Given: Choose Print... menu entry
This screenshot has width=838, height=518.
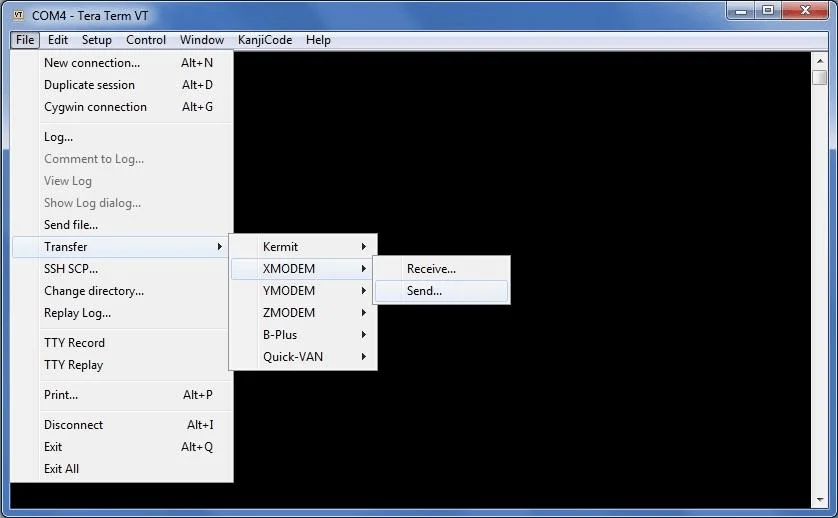Looking at the screenshot, I should pos(122,395).
